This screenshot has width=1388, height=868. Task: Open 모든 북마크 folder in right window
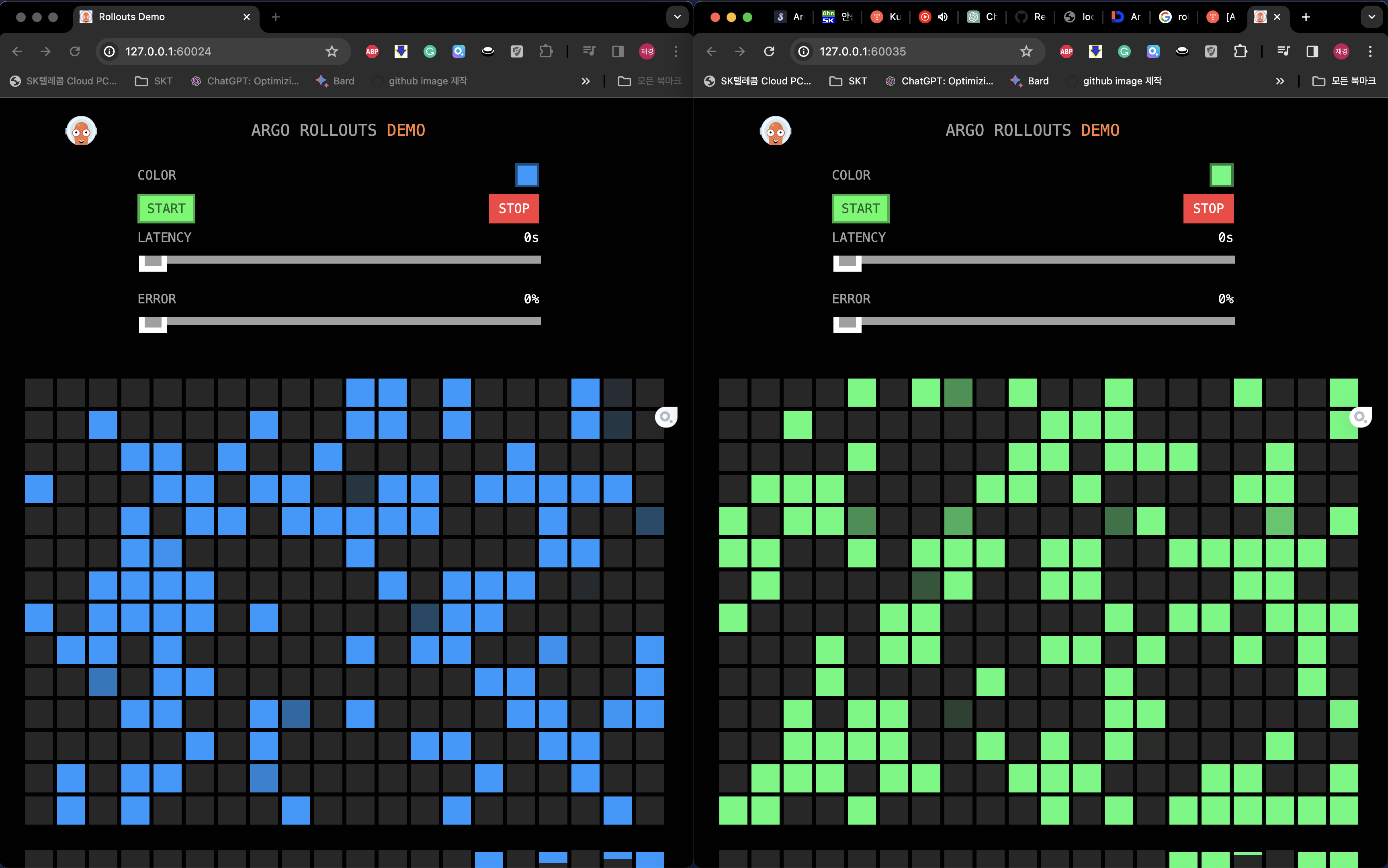click(x=1344, y=82)
